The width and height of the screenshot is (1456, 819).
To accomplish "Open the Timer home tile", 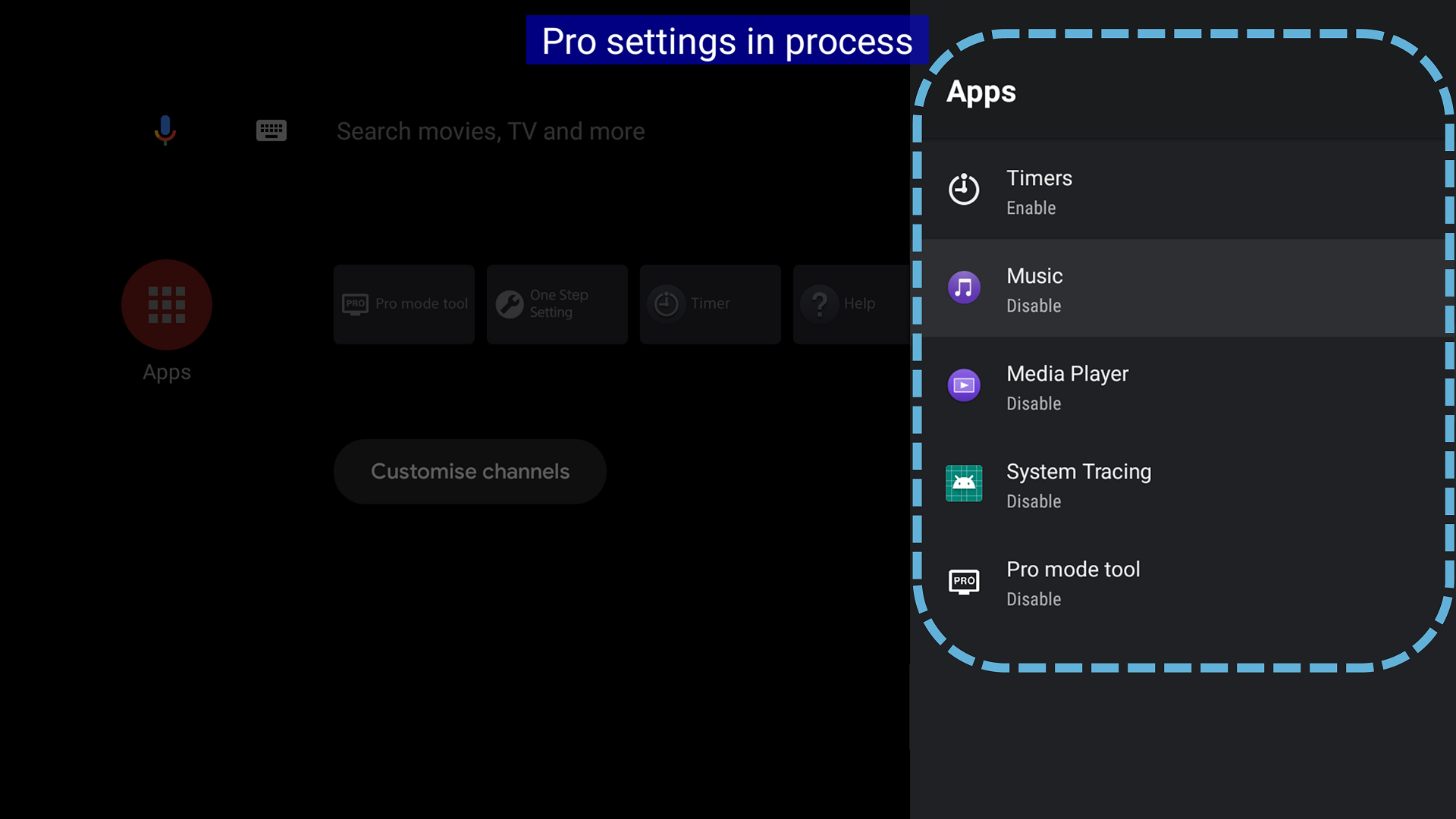I will click(710, 304).
